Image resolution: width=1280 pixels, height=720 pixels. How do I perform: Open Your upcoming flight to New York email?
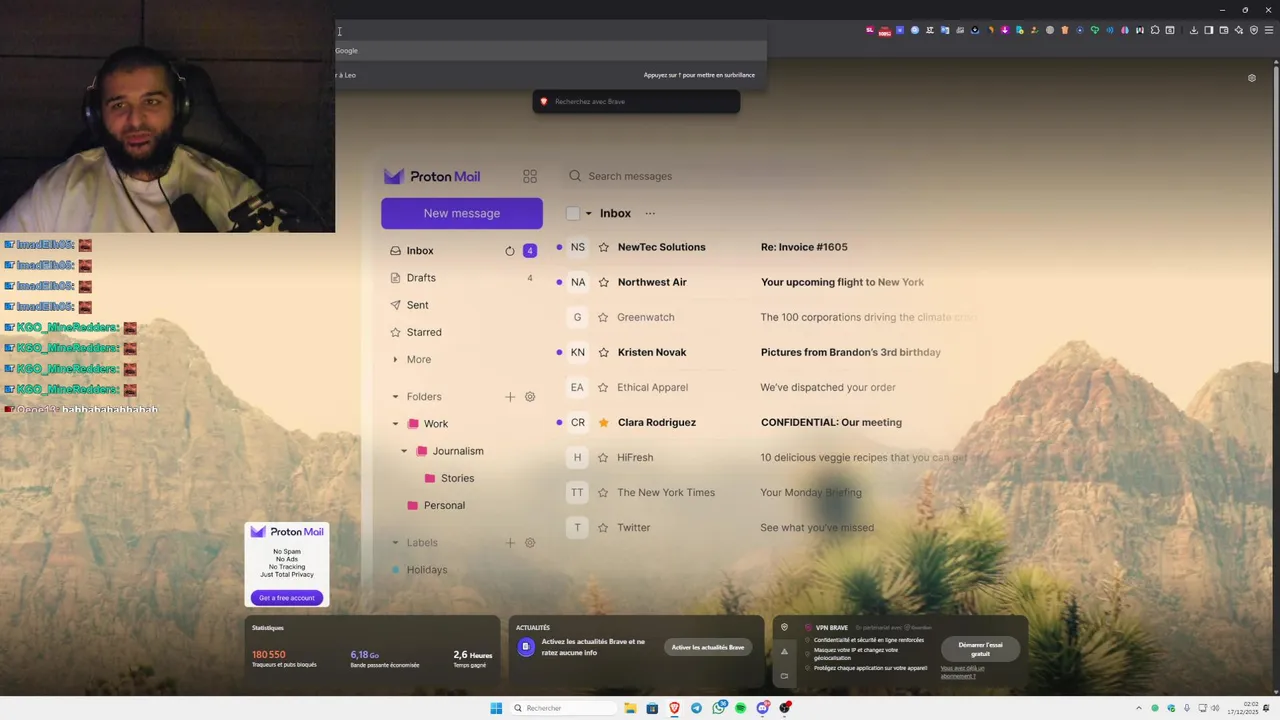[842, 282]
